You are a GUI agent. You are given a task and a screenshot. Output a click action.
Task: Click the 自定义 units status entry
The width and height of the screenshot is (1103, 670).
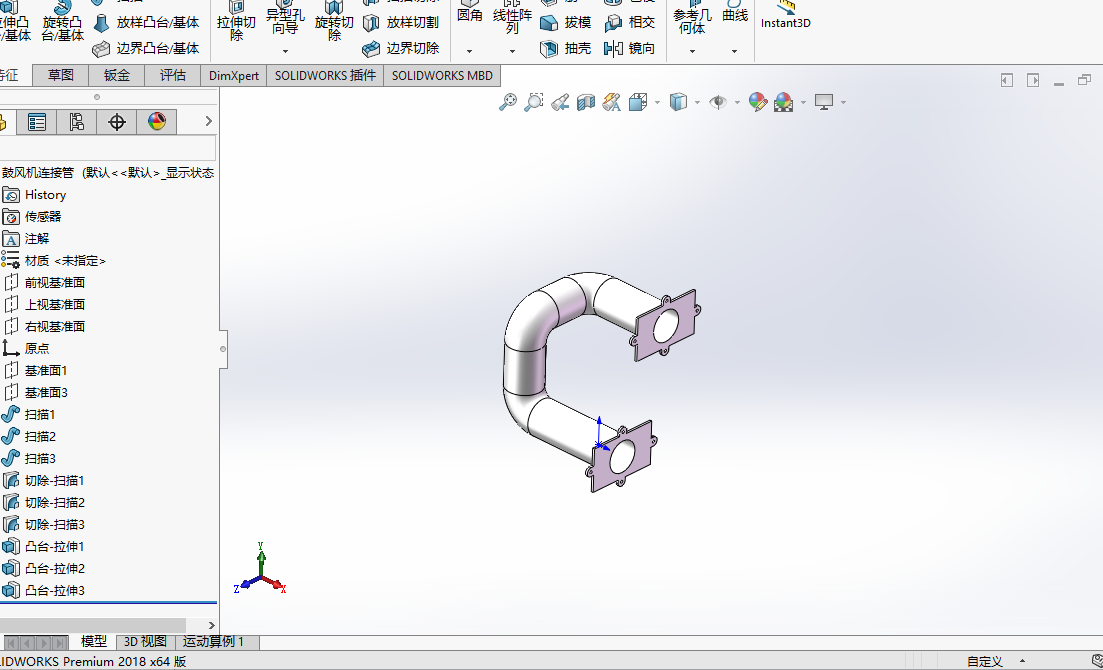pos(984,662)
